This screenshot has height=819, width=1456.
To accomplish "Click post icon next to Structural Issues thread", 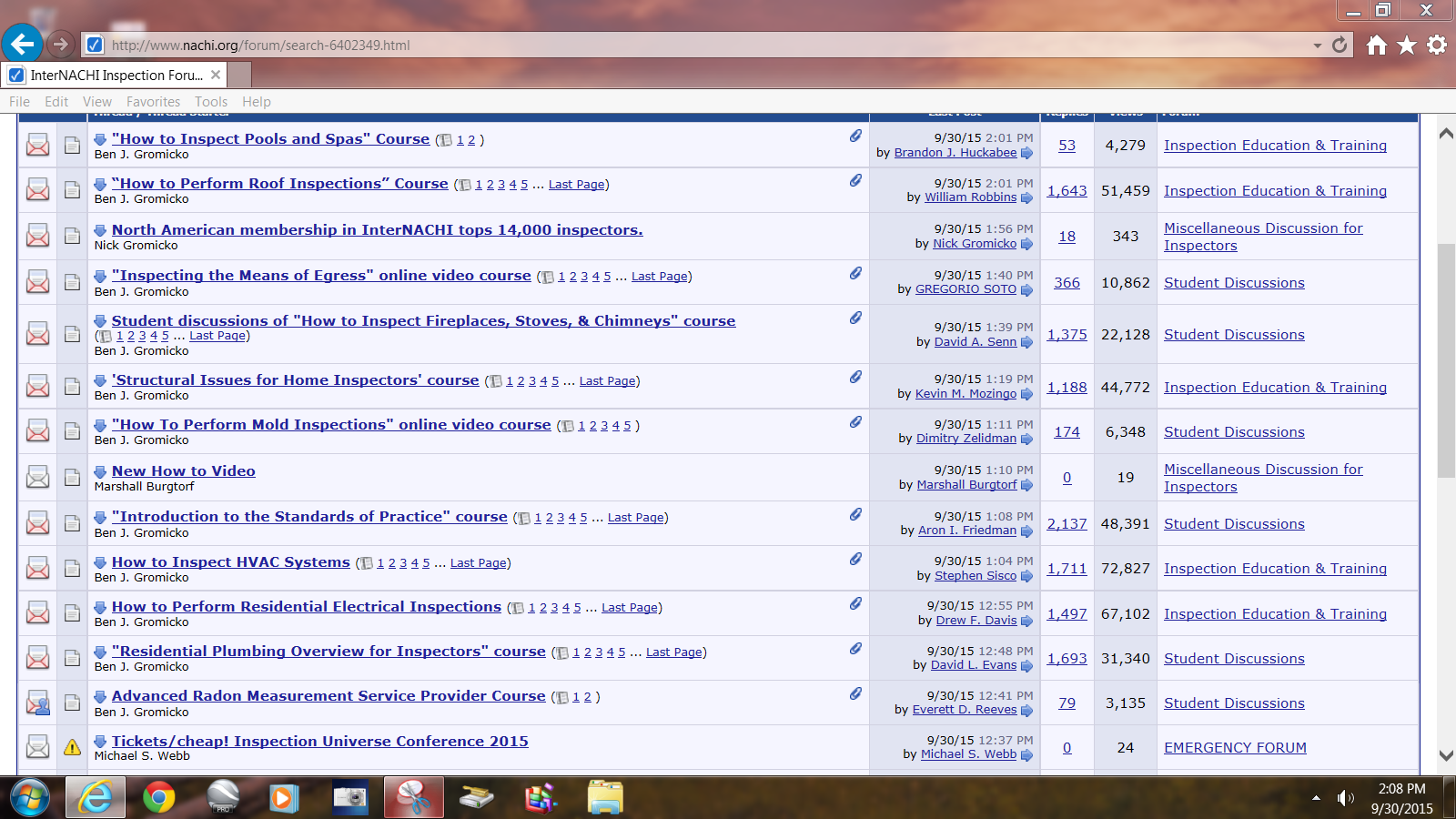I will [x=72, y=386].
